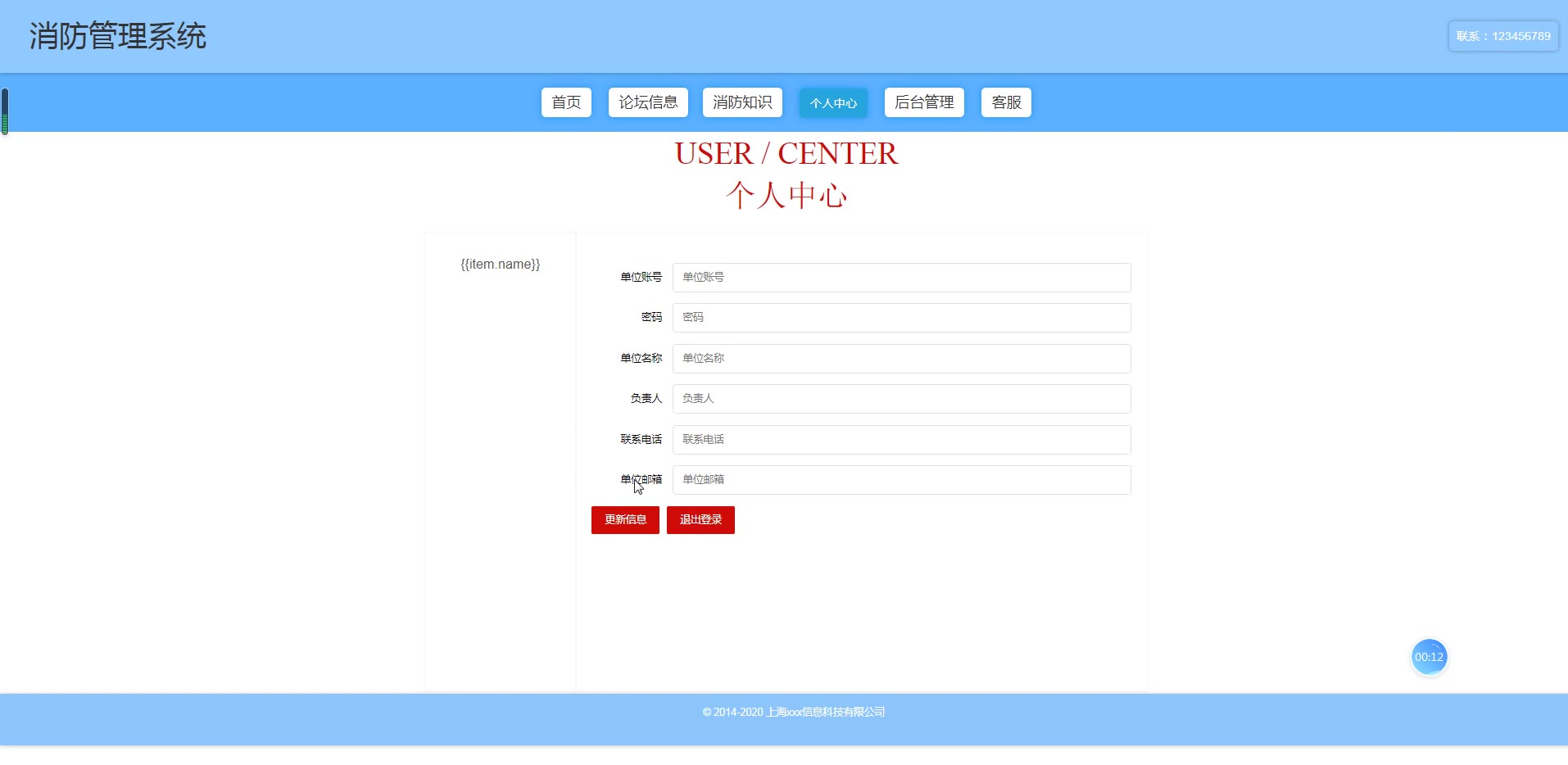Focus the 联系电话 input field
The image size is (1568, 765).
click(901, 440)
